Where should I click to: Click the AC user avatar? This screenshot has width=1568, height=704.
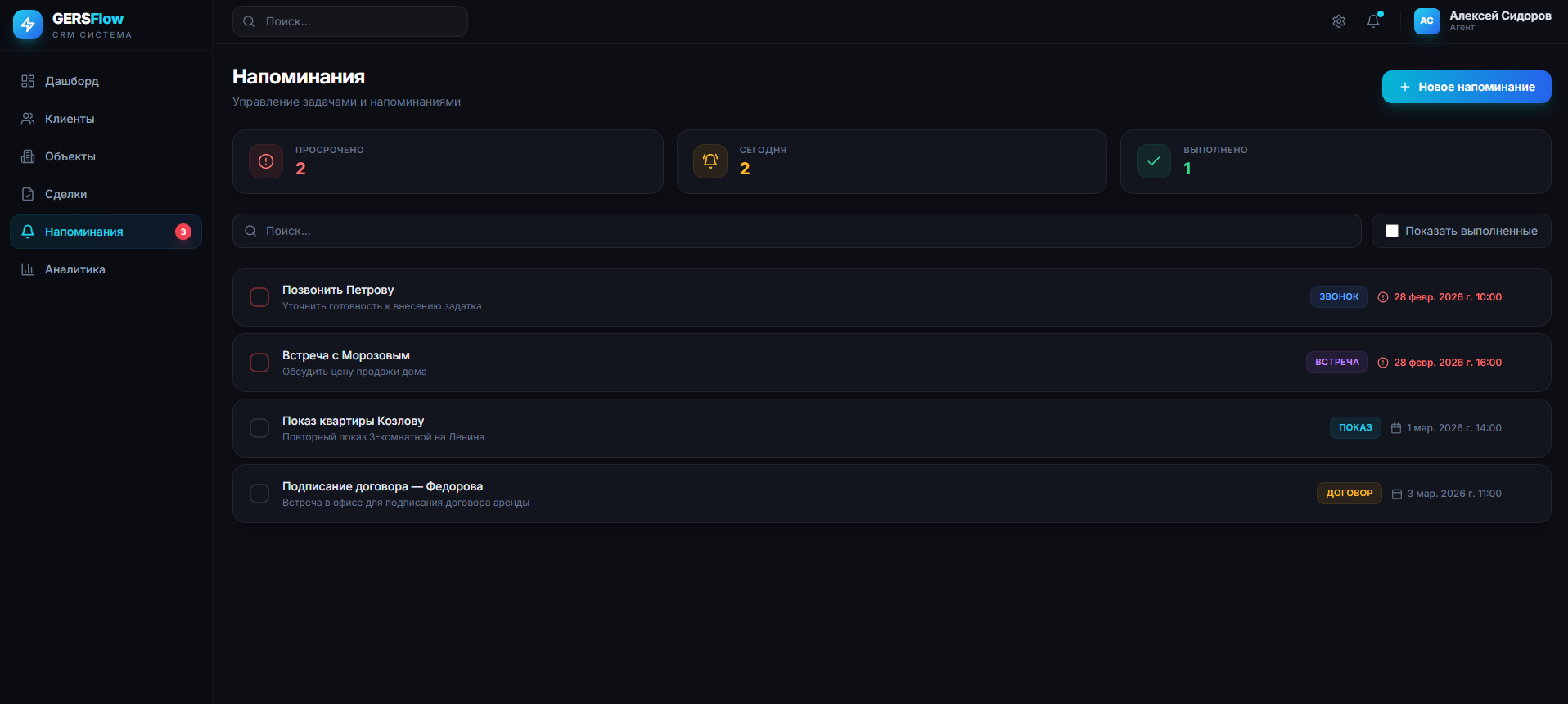(x=1426, y=21)
